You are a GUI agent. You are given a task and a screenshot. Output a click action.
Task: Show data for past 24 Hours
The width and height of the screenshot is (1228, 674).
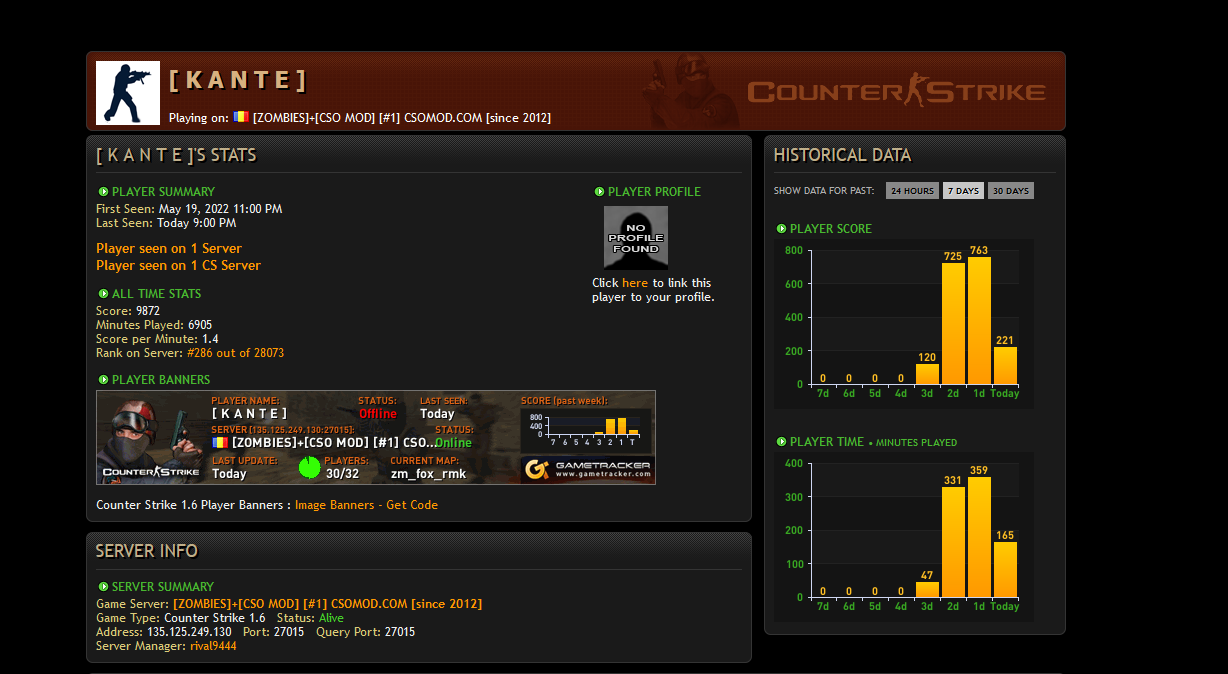[x=912, y=191]
